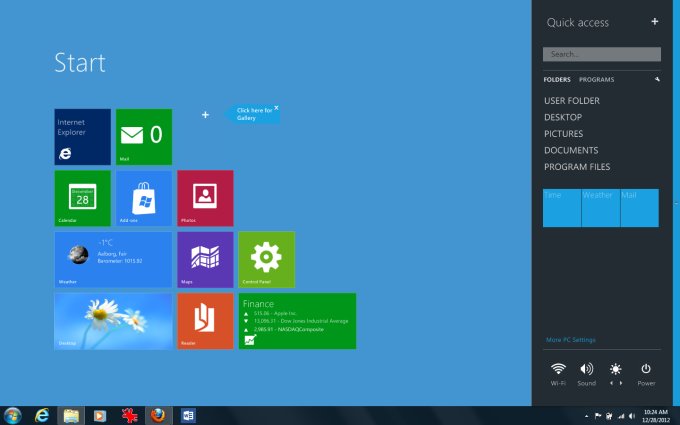Screen dimensions: 680x425
Task: Open the Control Panel tile
Action: (x=266, y=259)
